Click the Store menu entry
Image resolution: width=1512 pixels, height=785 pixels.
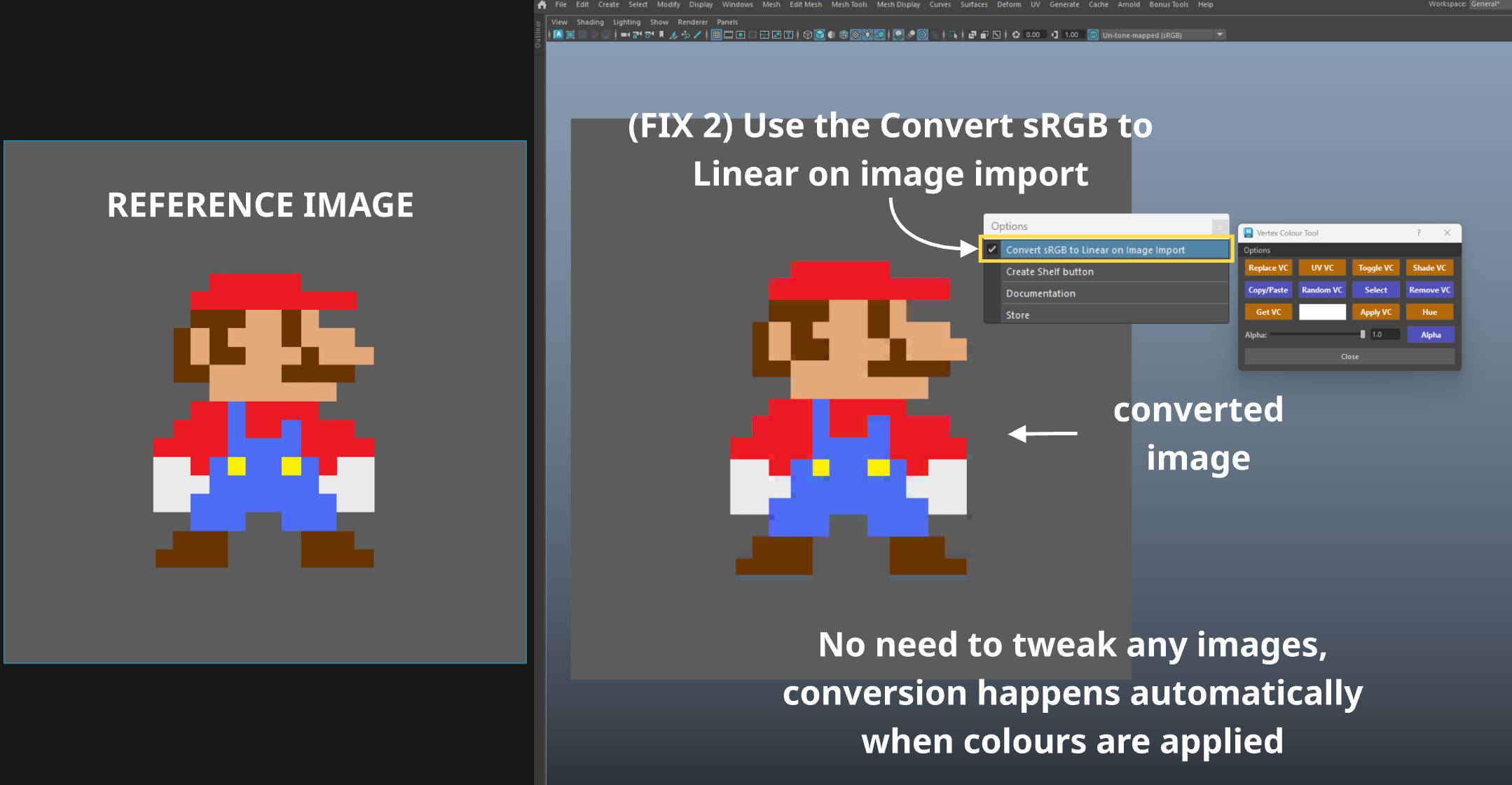tap(1106, 315)
